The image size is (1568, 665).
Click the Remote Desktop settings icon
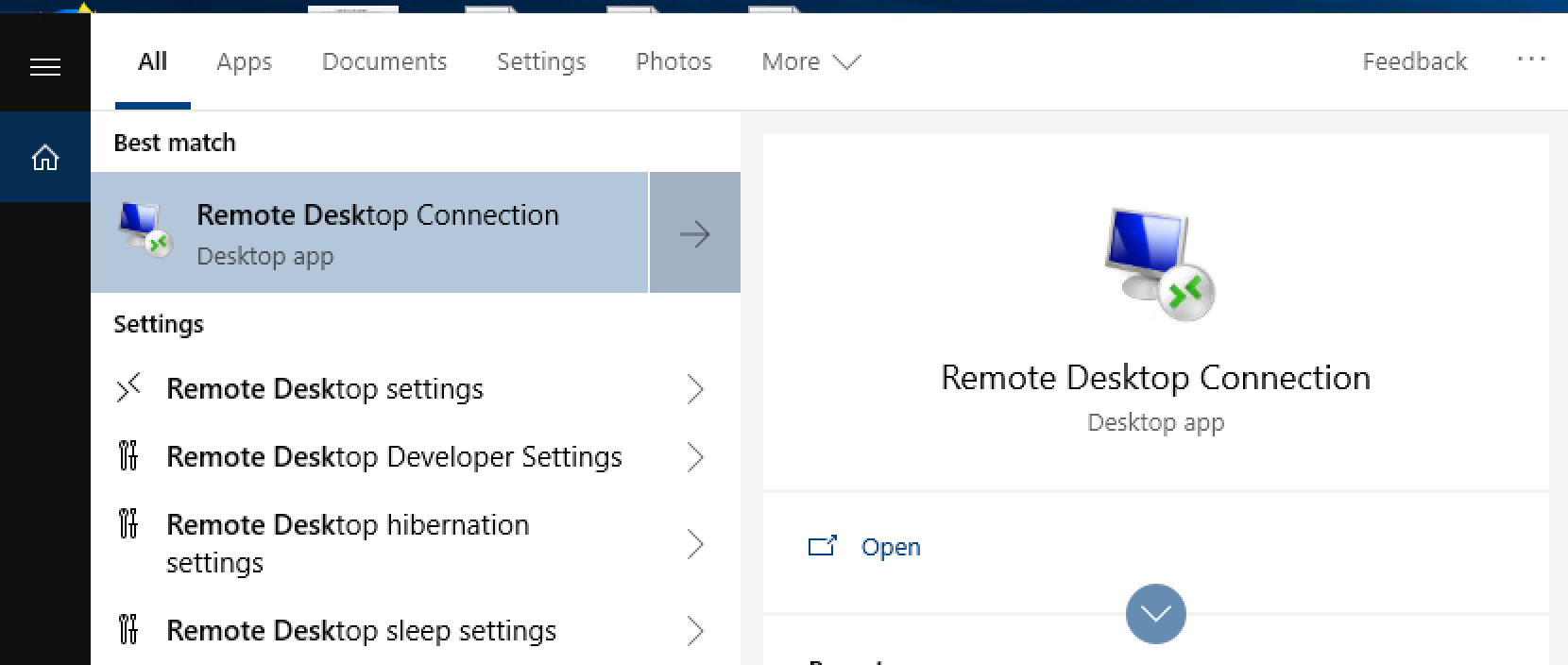(x=128, y=388)
